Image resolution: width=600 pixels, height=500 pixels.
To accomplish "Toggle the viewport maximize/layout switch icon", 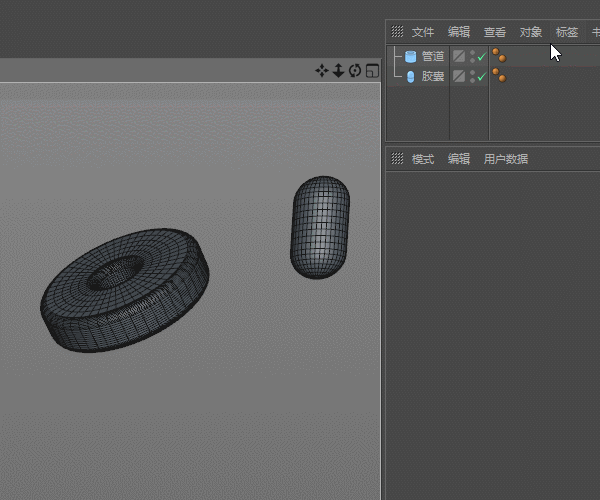I will [371, 70].
